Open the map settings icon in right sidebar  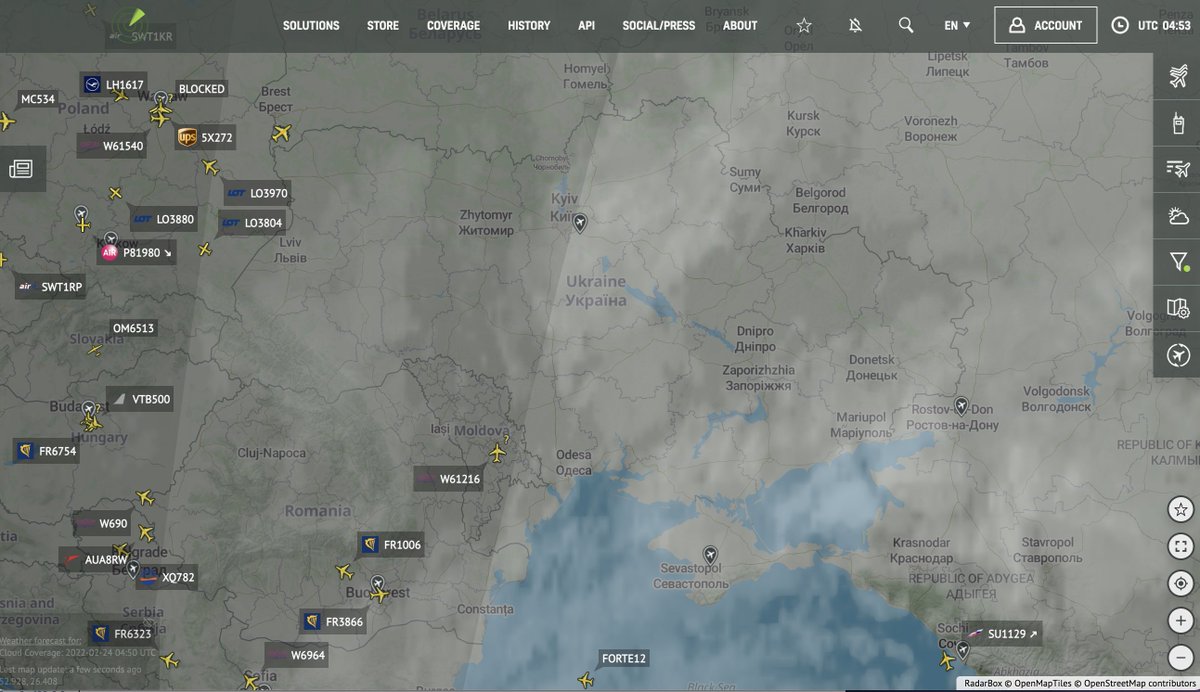(1178, 308)
